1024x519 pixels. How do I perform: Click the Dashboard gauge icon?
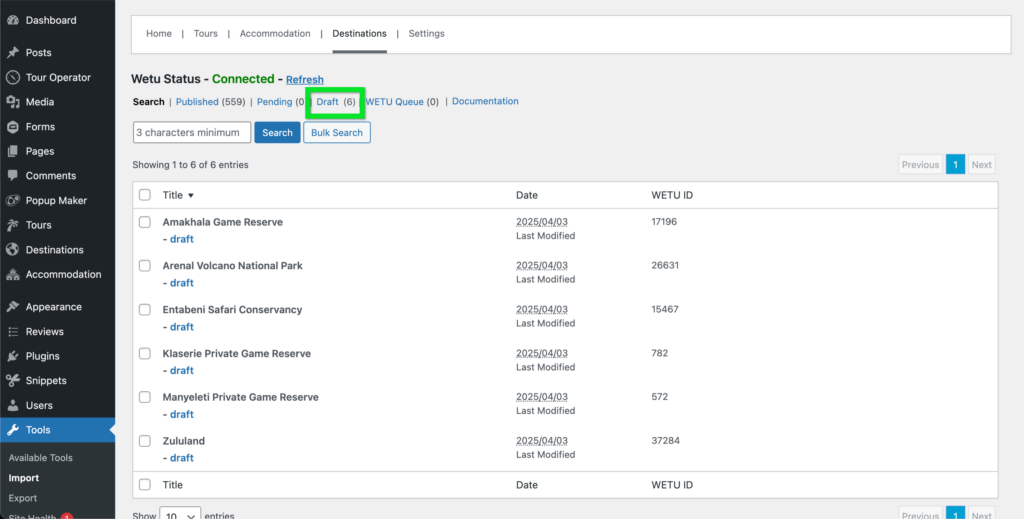pos(12,20)
